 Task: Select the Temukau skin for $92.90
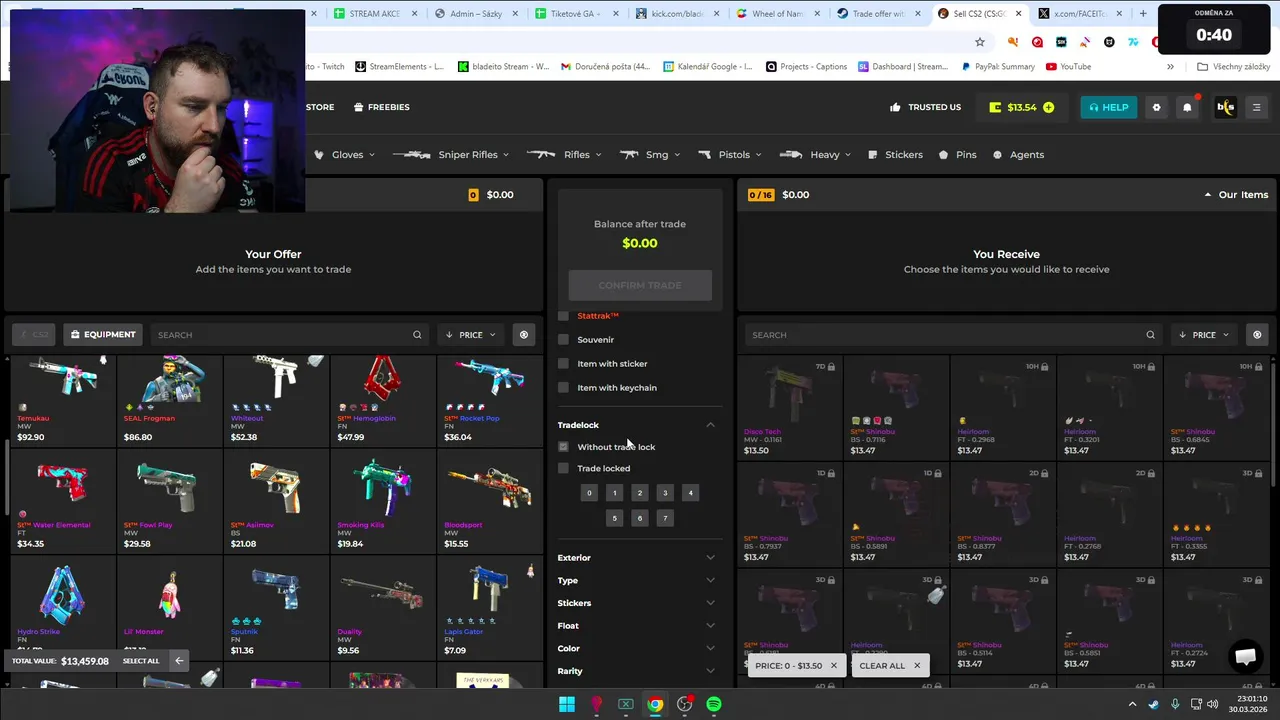click(x=62, y=400)
